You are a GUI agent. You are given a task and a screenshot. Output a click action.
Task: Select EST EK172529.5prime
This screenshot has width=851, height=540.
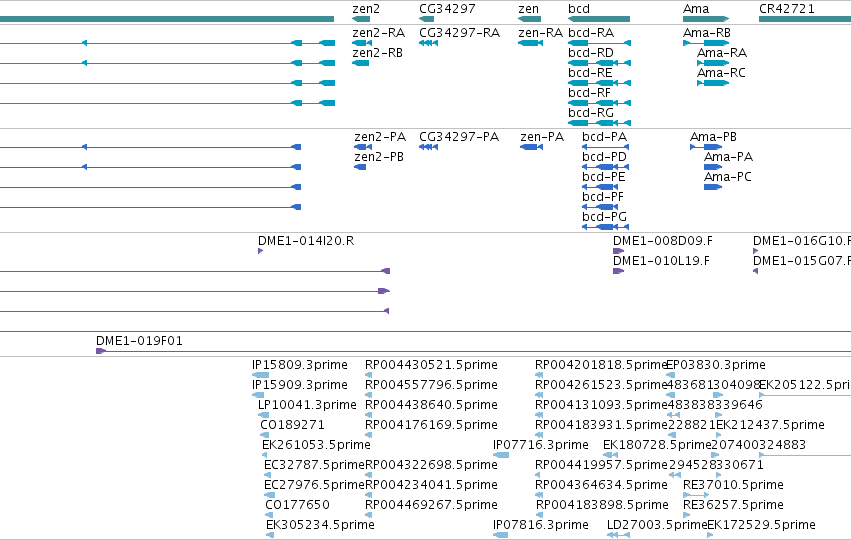tap(710, 535)
